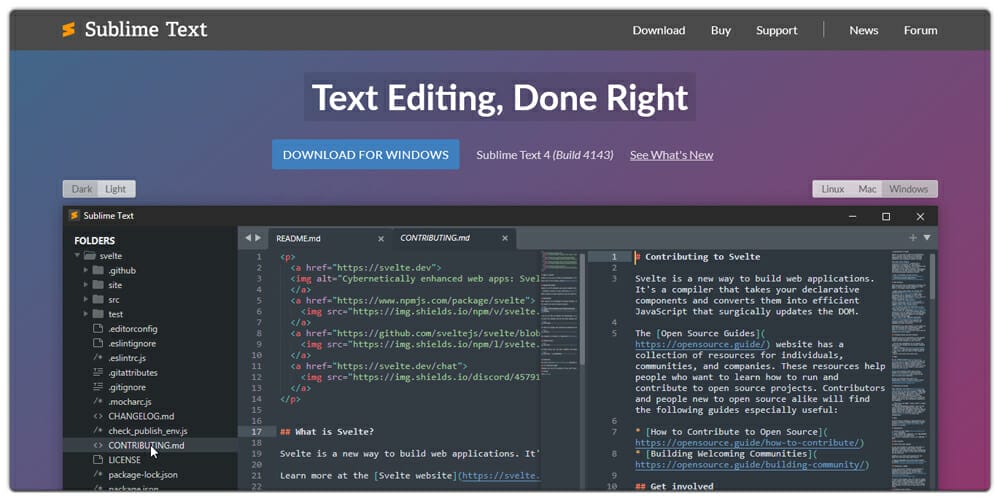
Task: Click the package-lock.json file icon
Action: point(98,474)
